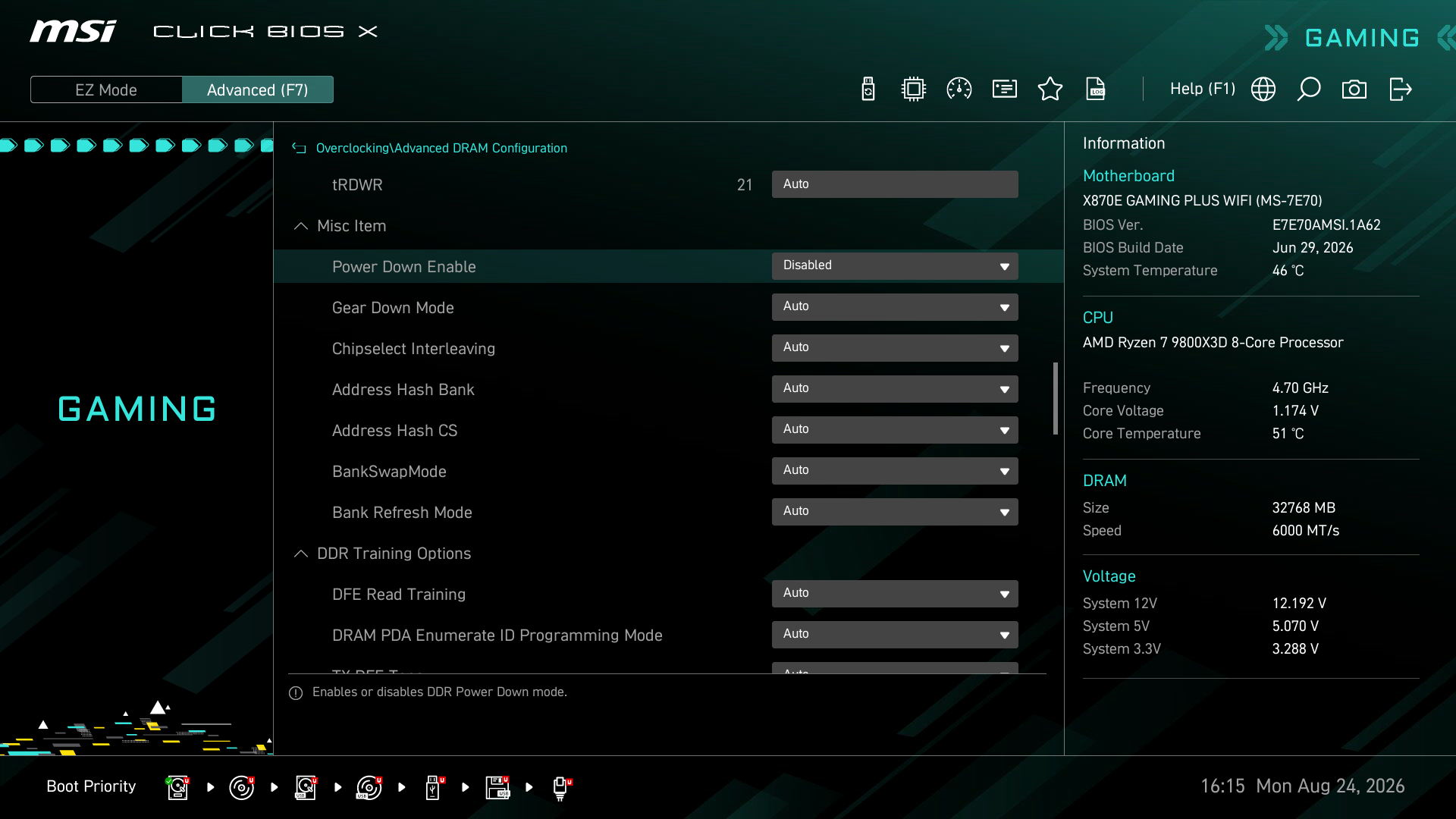Take a screenshot with the camera icon

[1354, 89]
